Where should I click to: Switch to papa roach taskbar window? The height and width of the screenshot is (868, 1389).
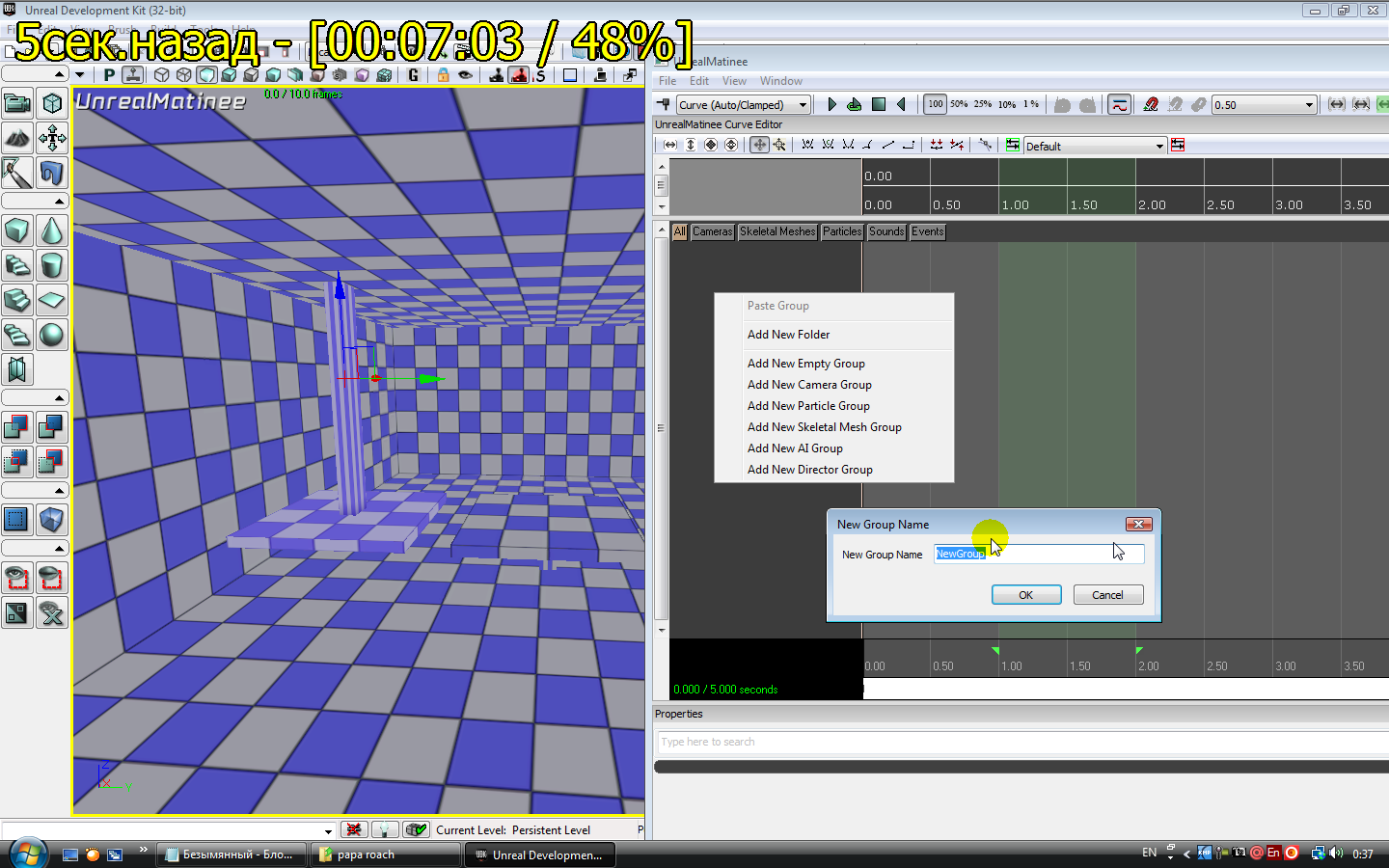pyautogui.click(x=385, y=854)
